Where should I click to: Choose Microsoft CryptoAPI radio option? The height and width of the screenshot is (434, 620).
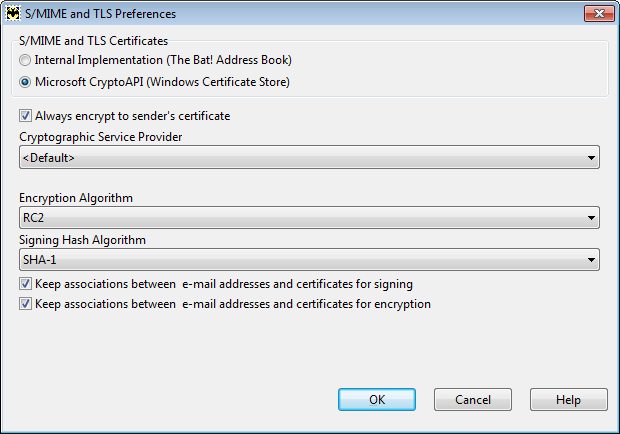pos(25,82)
